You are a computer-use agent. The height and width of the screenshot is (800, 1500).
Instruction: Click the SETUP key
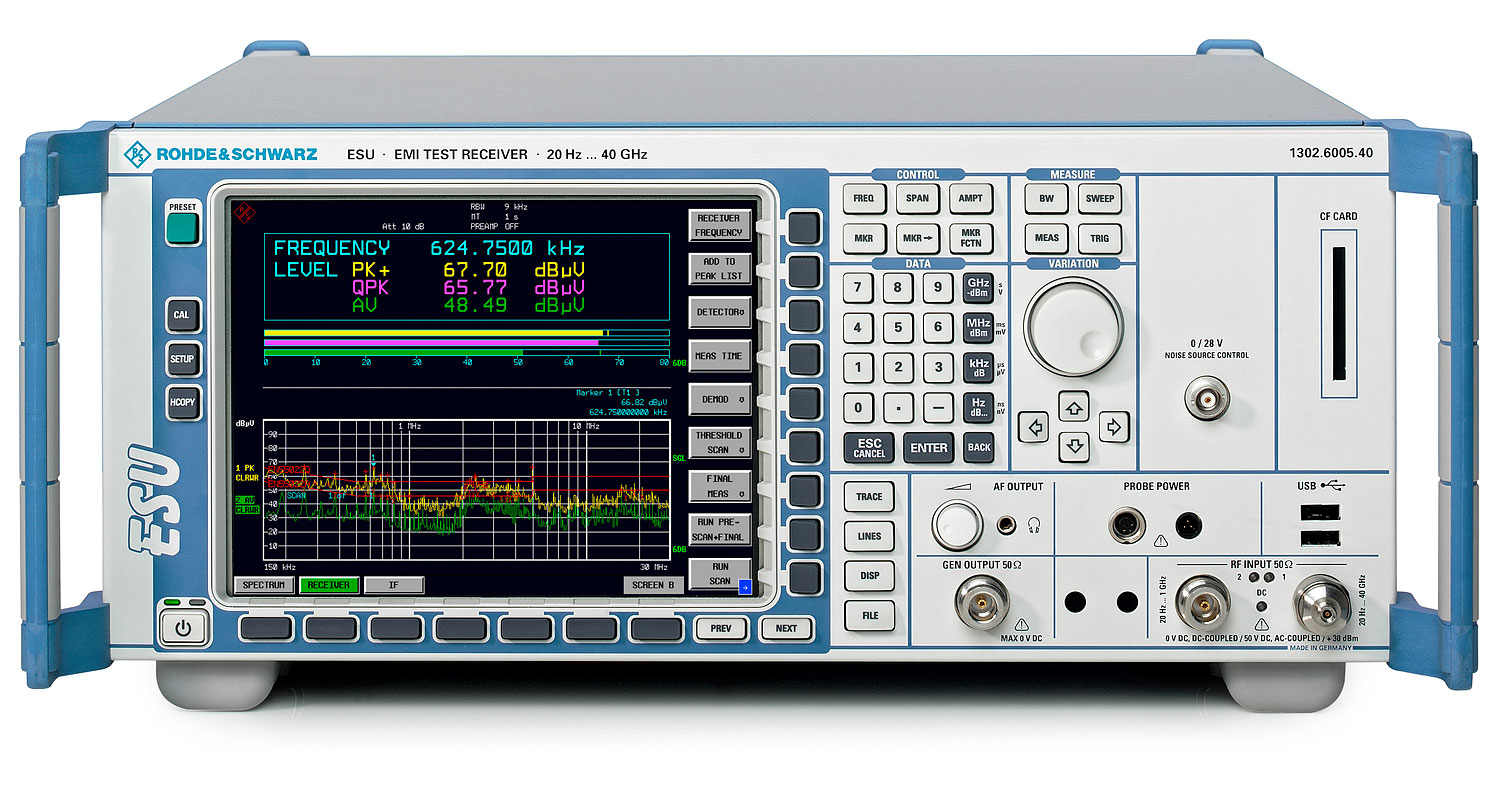click(182, 358)
